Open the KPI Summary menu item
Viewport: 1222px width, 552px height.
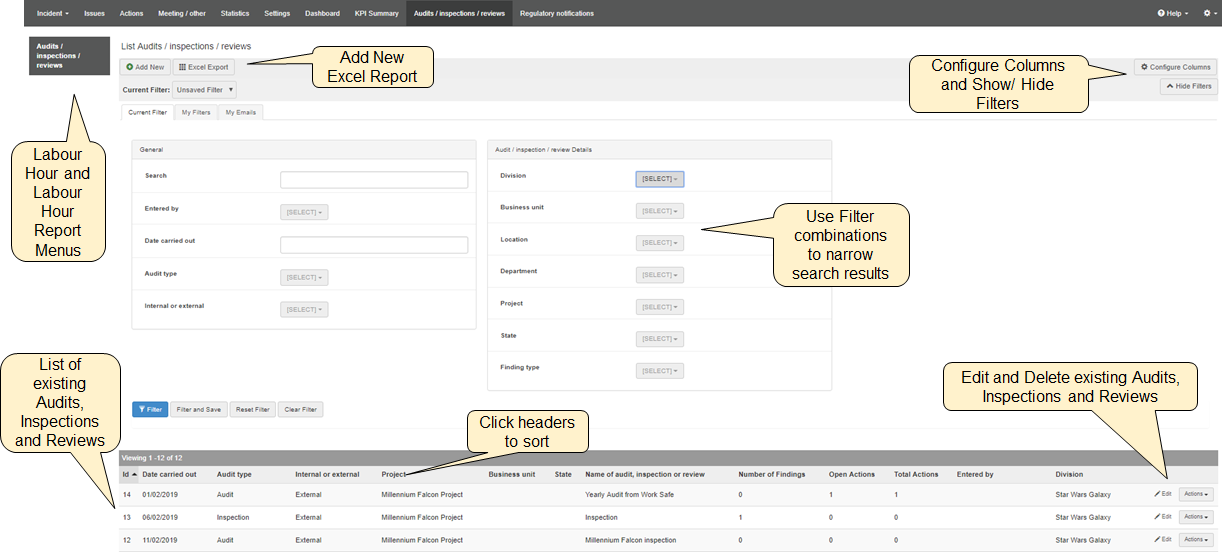(376, 13)
